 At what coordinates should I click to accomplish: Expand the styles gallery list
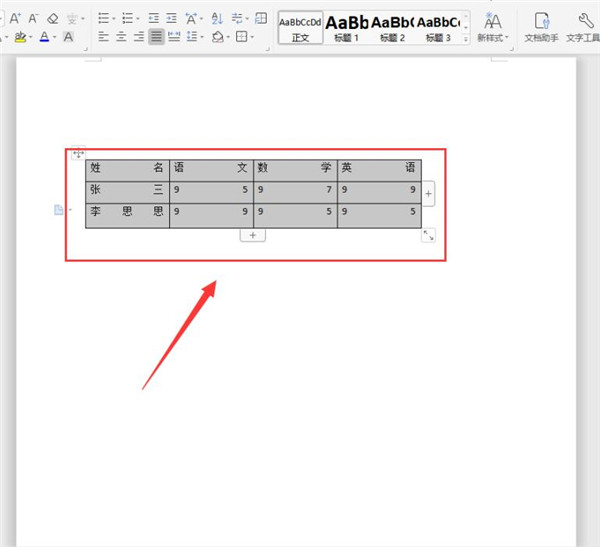466,39
